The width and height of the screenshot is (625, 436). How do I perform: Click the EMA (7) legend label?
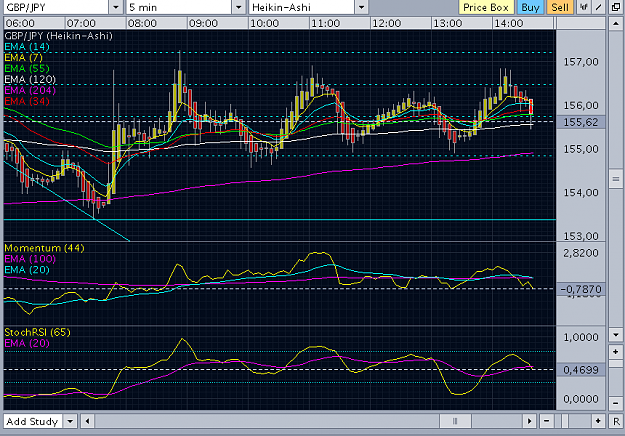[23, 57]
